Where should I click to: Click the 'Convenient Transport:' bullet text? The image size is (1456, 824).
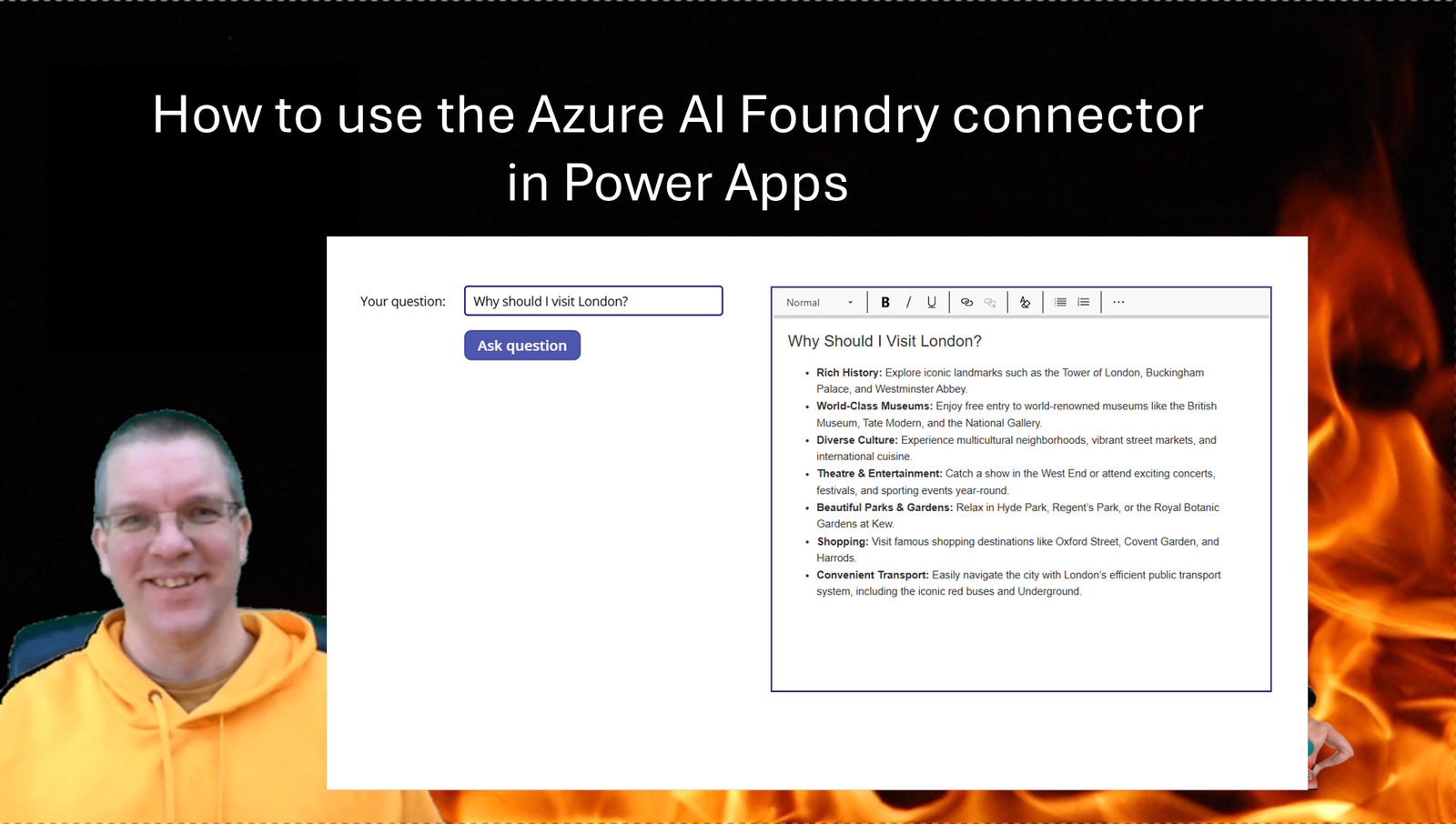click(873, 575)
